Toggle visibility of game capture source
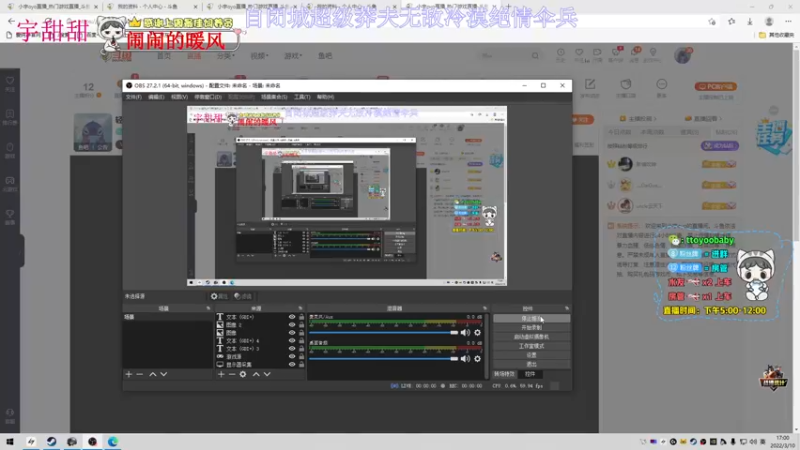The height and width of the screenshot is (450, 800). click(292, 357)
